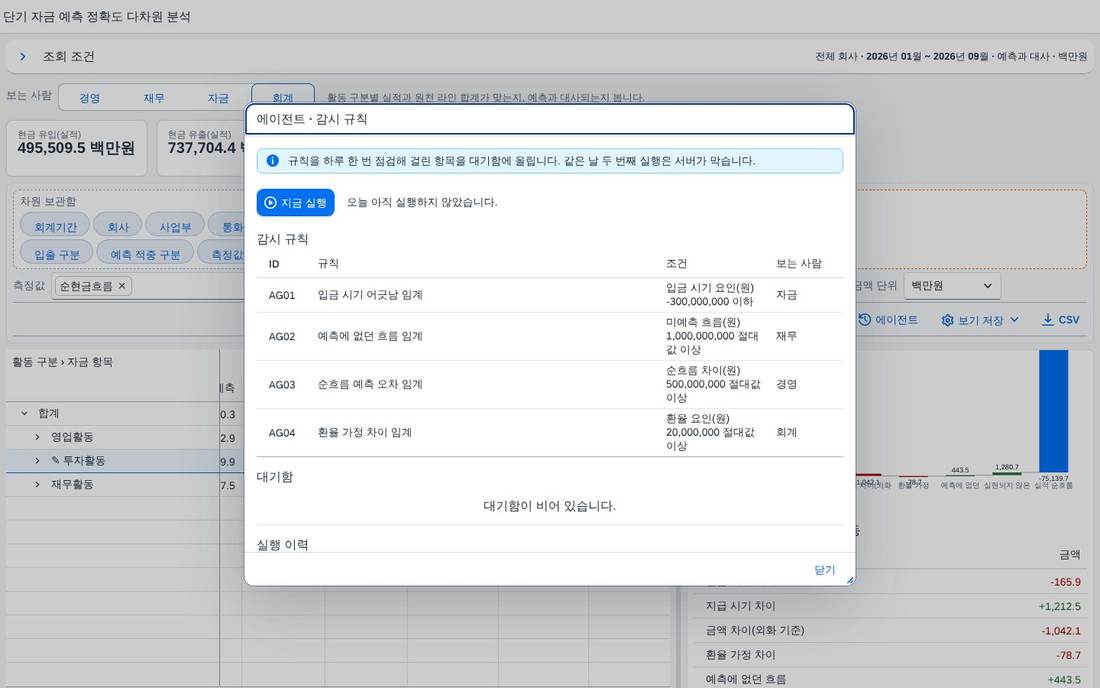
Task: Switch to the 자금 viewer tab
Action: tap(218, 97)
